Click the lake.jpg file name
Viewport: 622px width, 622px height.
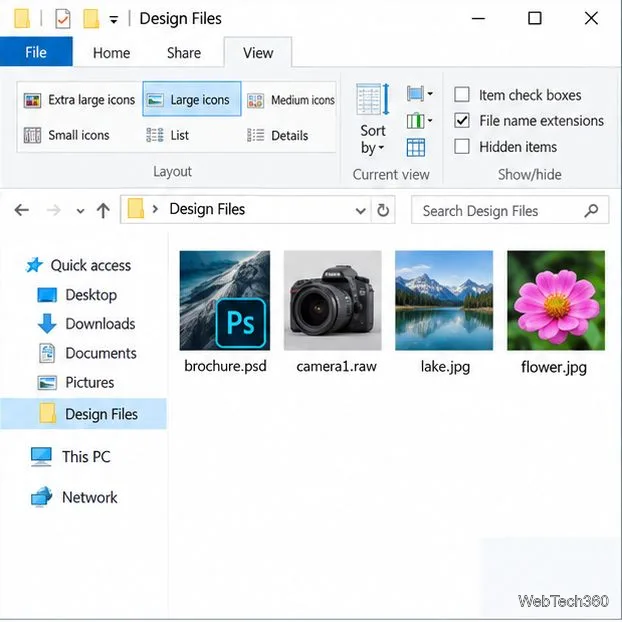click(x=445, y=367)
